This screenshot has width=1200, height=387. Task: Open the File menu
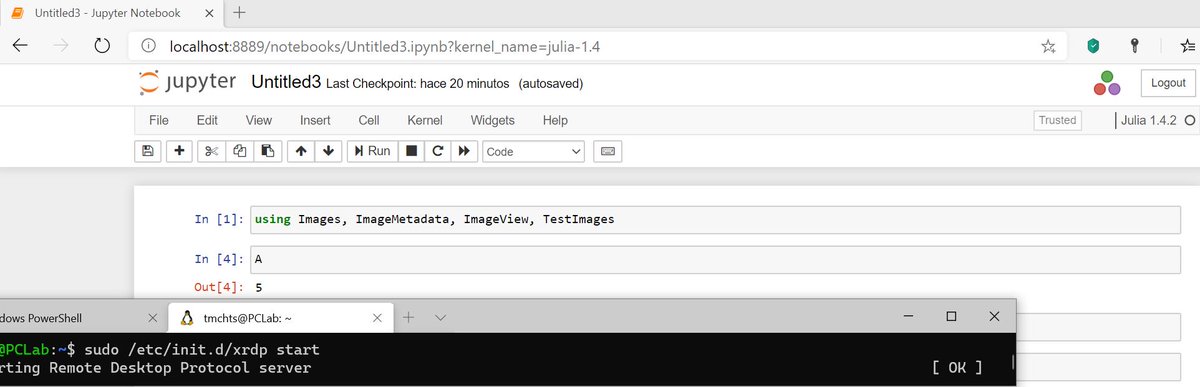coord(158,120)
